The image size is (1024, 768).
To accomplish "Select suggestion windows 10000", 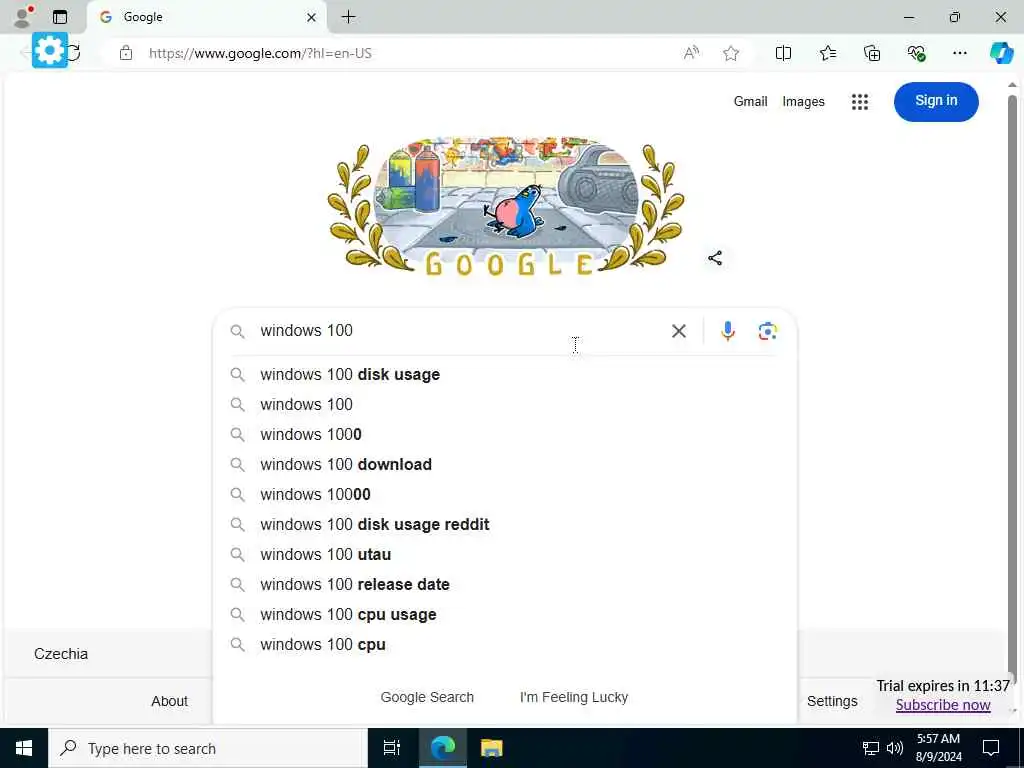I will tap(504, 494).
